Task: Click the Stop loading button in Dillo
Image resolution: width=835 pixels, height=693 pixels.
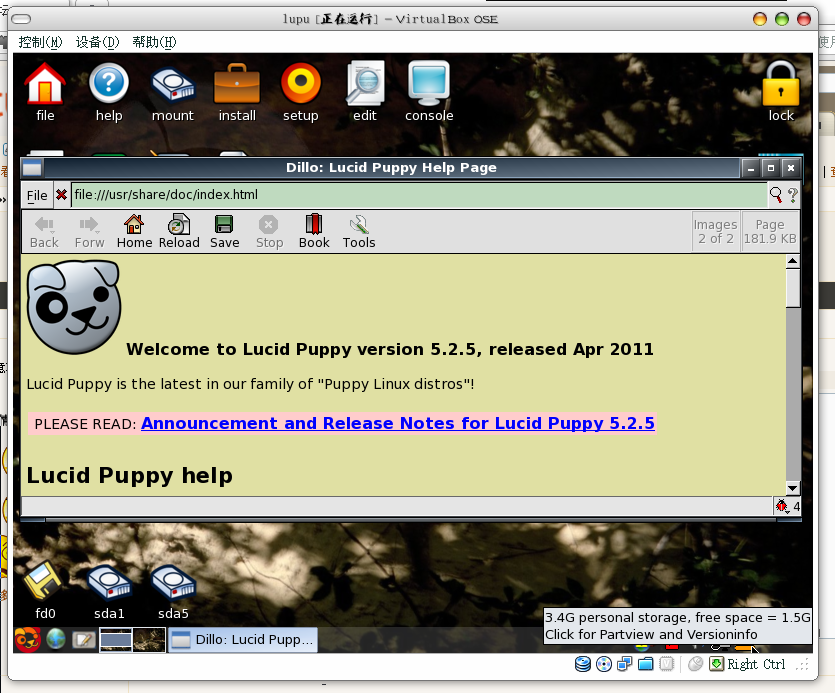Action: coord(269,232)
